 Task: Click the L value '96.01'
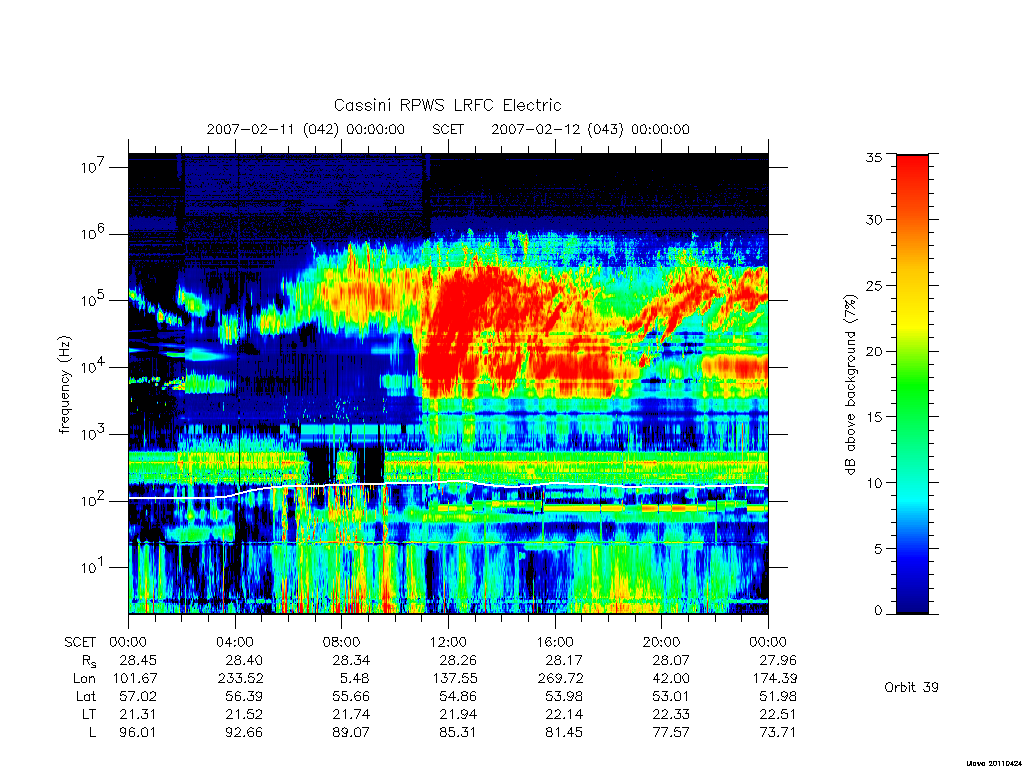(138, 733)
